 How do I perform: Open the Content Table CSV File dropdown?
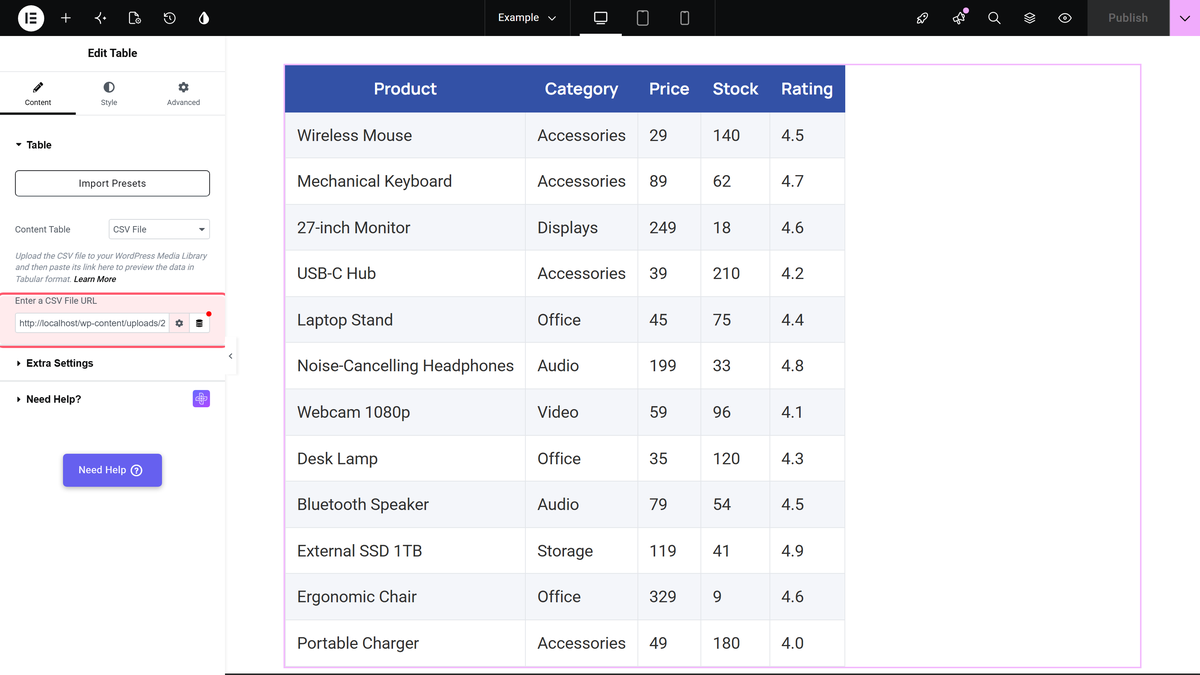[x=159, y=229]
